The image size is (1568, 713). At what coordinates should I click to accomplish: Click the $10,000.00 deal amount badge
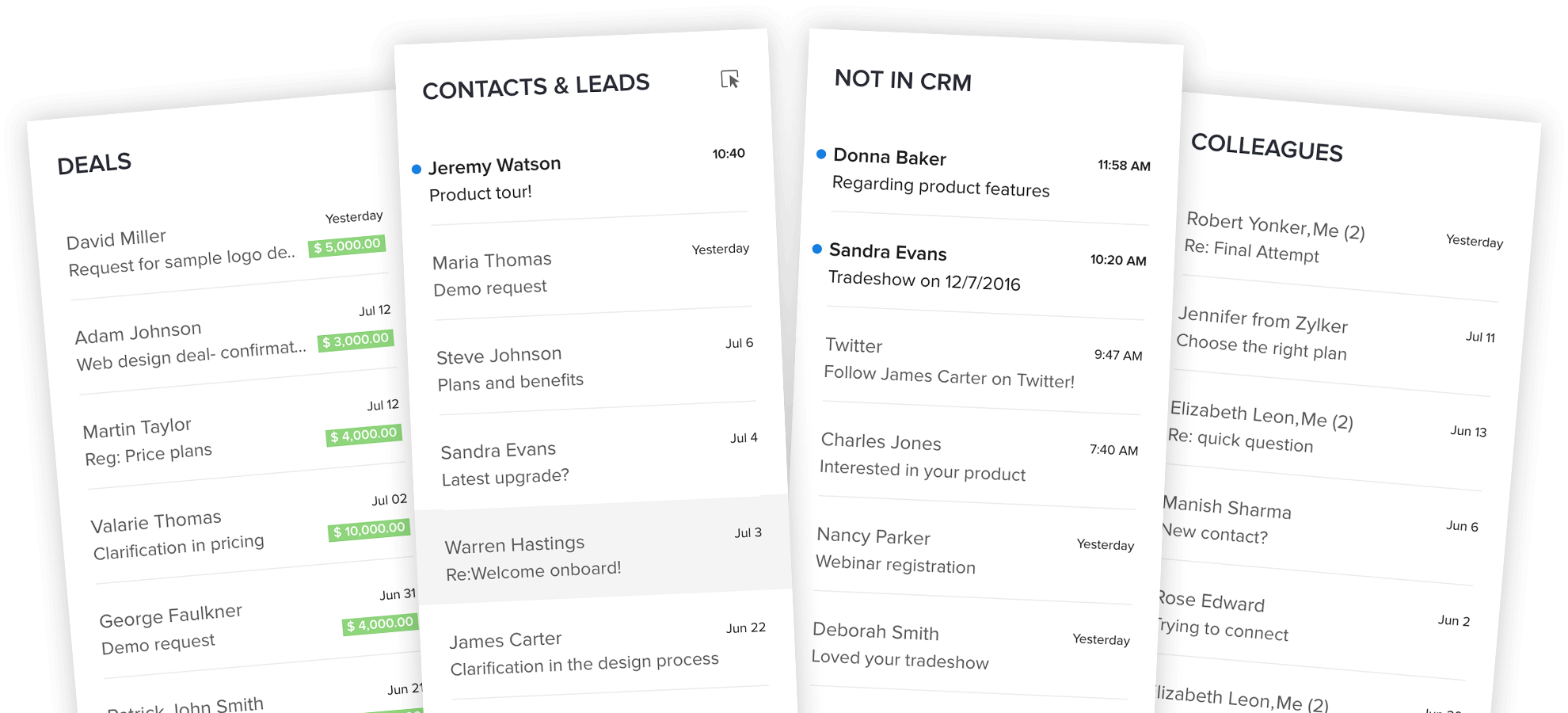tap(369, 530)
